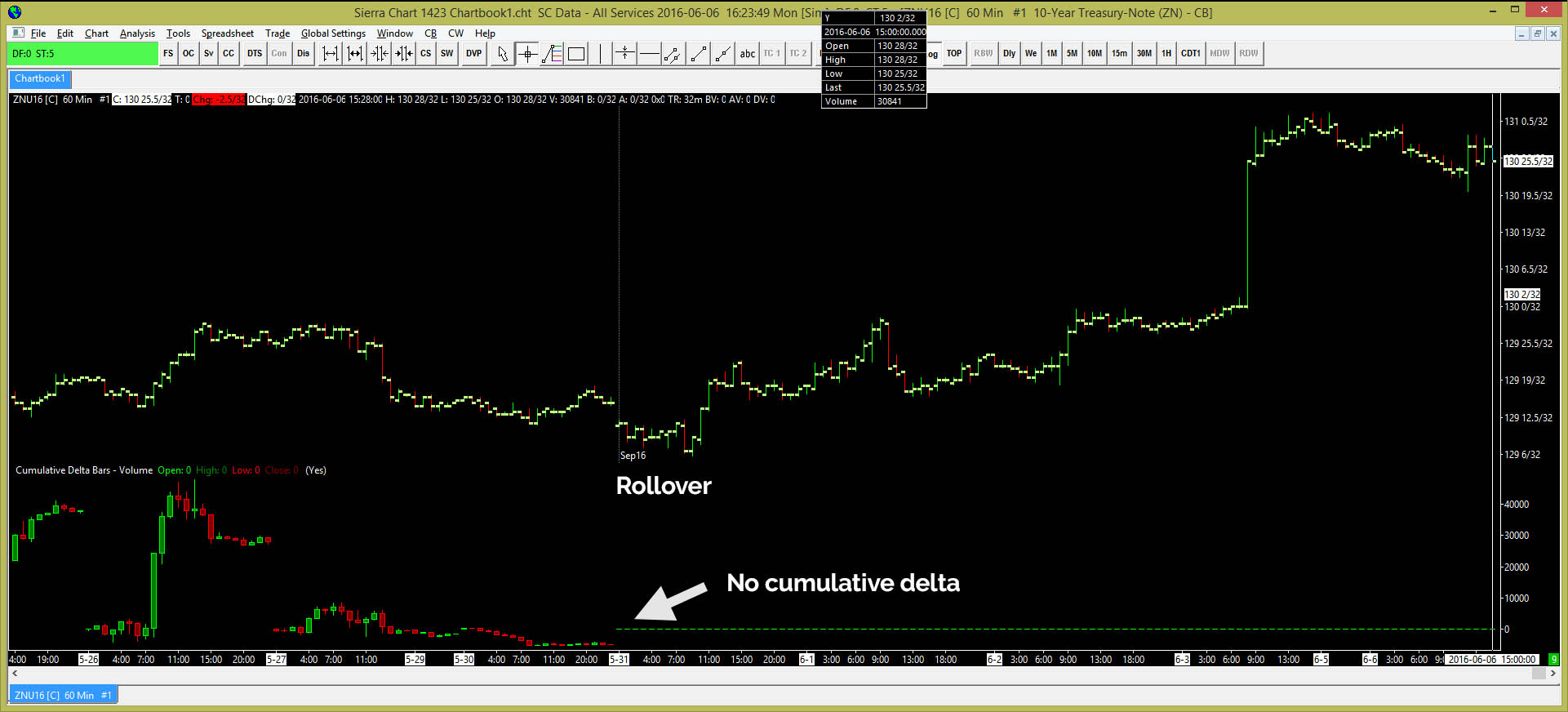This screenshot has width=1568, height=712.
Task: Open the Edit menu
Action: point(65,33)
